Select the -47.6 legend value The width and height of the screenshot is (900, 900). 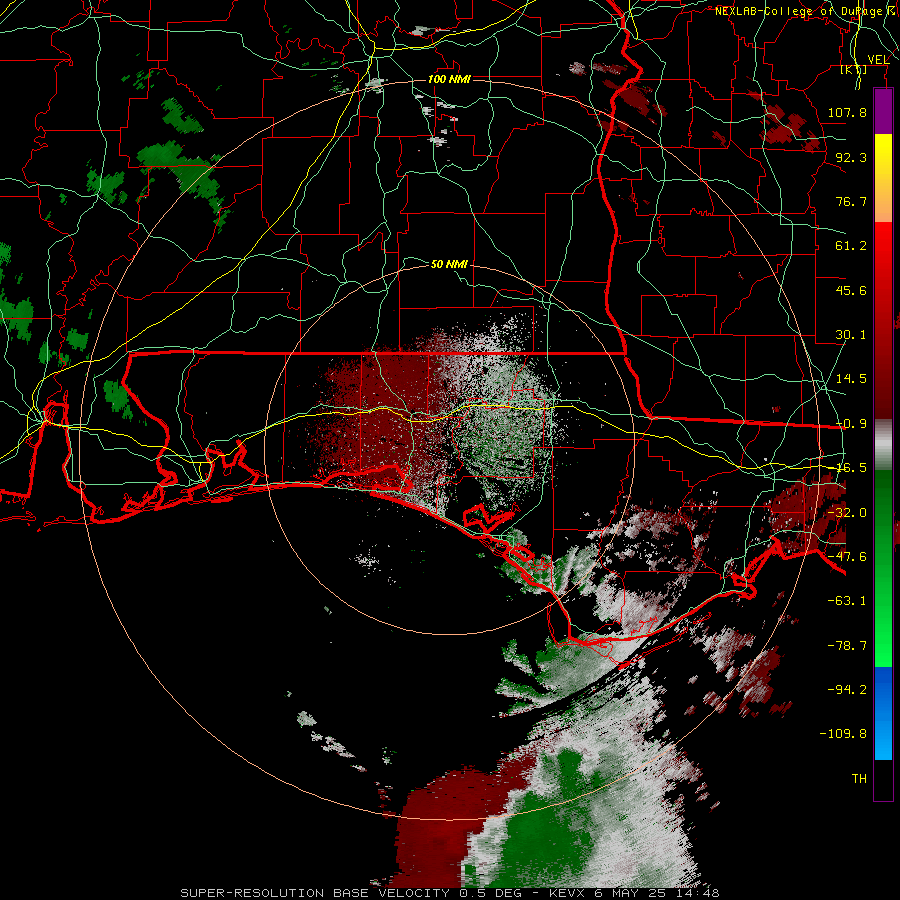point(847,557)
